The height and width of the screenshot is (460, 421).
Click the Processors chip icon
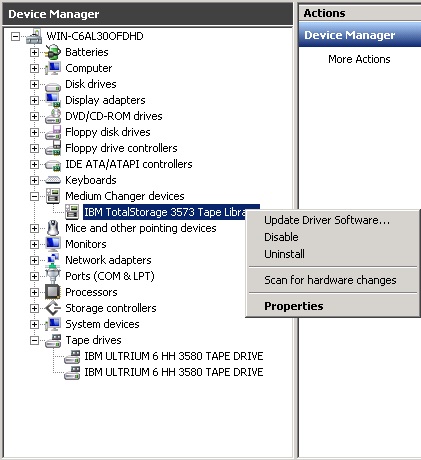[53, 292]
